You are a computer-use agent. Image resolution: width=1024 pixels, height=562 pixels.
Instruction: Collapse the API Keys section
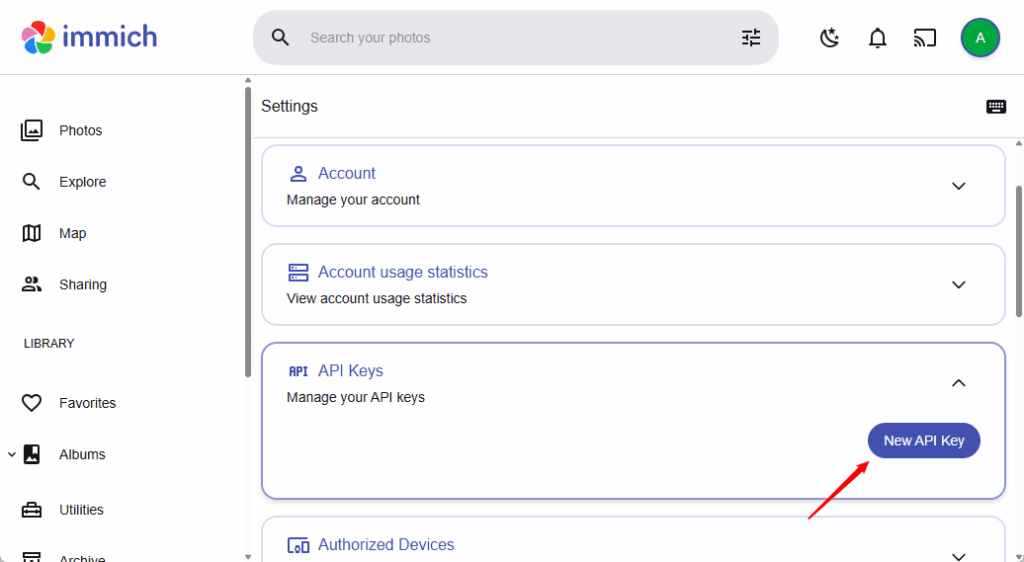coord(958,383)
